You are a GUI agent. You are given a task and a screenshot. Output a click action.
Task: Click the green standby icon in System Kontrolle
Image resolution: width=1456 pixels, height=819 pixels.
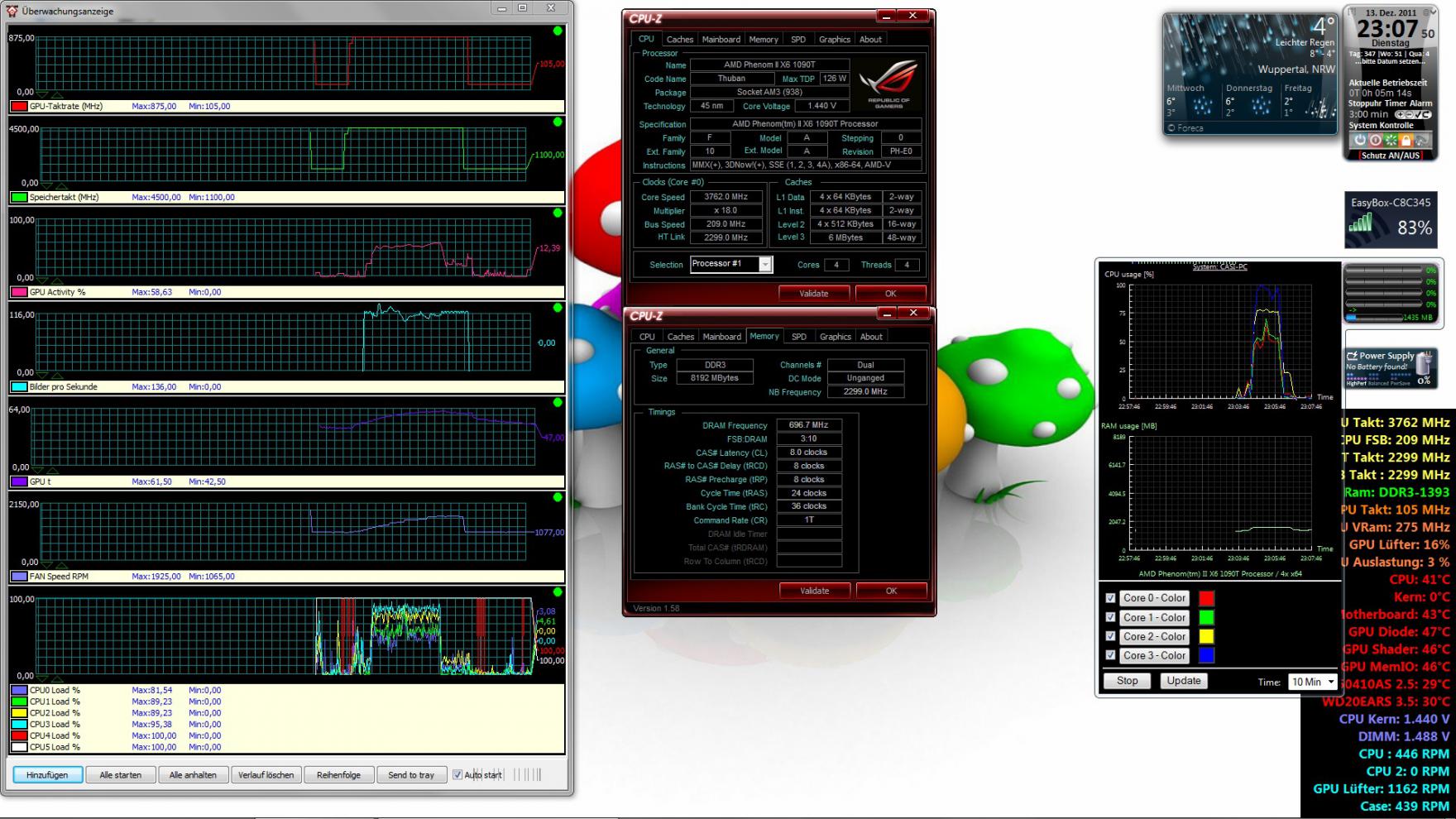[x=1391, y=141]
